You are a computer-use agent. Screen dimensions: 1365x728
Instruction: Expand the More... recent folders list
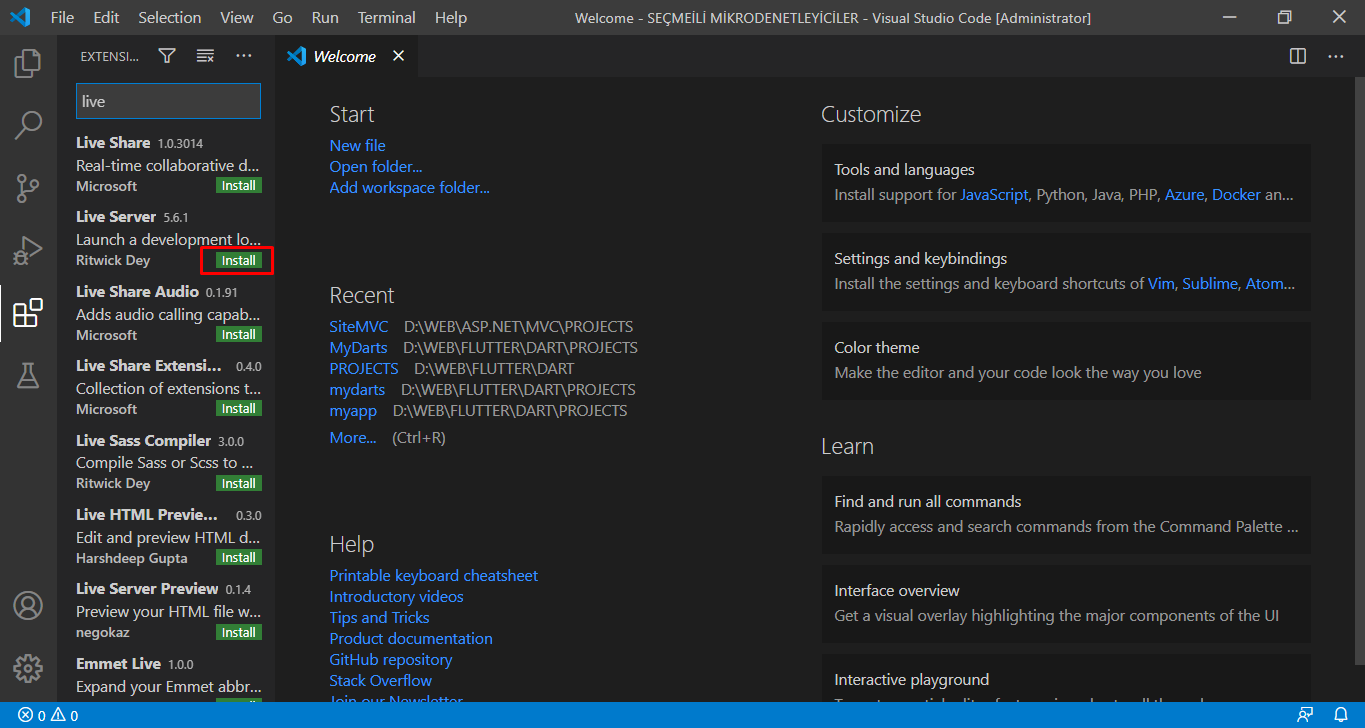point(353,437)
